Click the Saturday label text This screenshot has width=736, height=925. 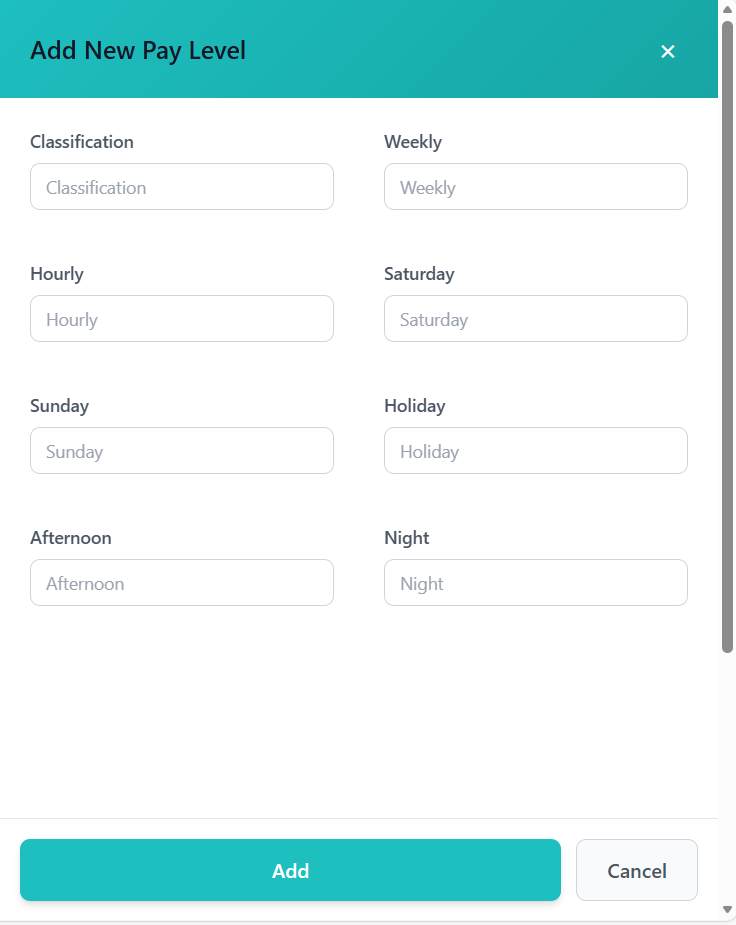(420, 274)
